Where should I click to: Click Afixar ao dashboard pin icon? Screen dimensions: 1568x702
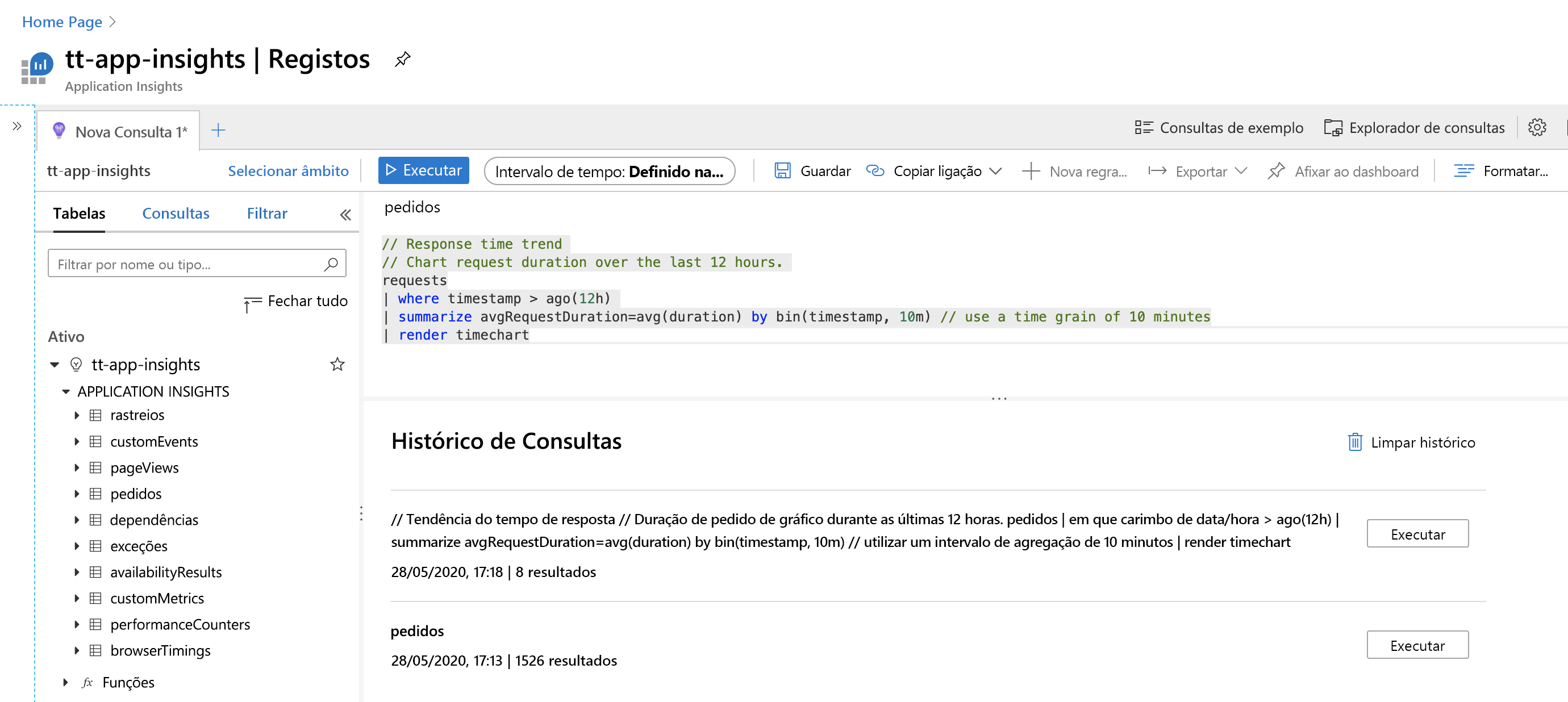click(1276, 171)
